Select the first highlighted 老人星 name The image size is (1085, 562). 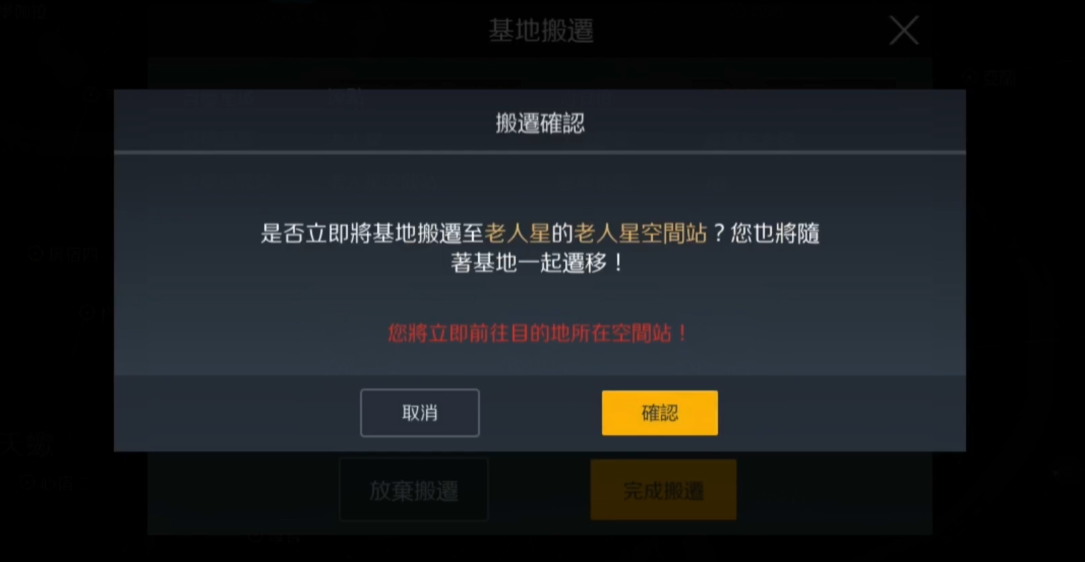[x=518, y=234]
